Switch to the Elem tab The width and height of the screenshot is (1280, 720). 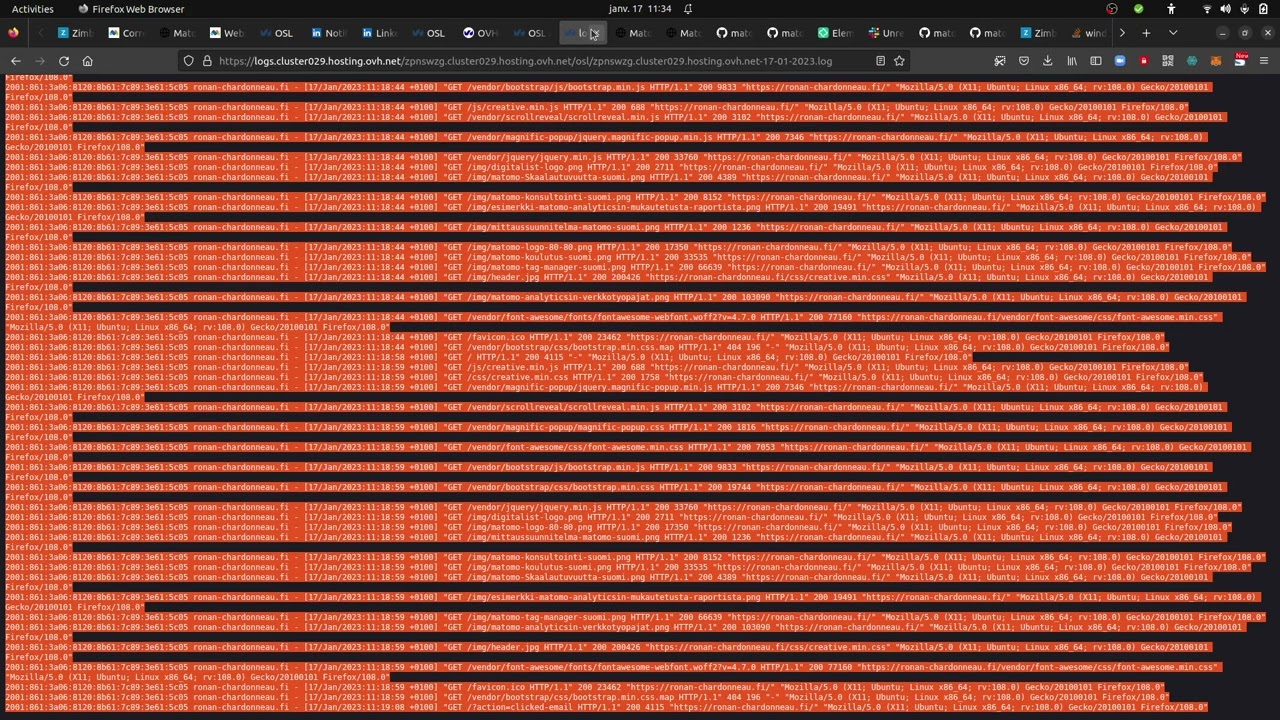(x=836, y=33)
